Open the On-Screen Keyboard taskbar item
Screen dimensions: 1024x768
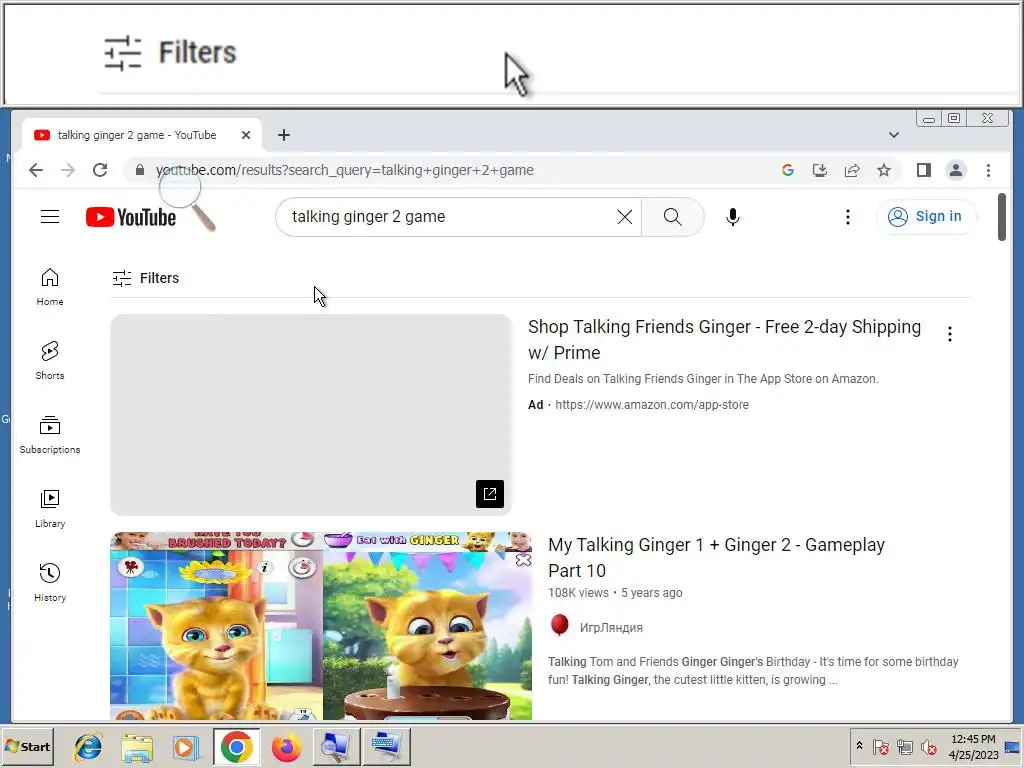point(387,746)
